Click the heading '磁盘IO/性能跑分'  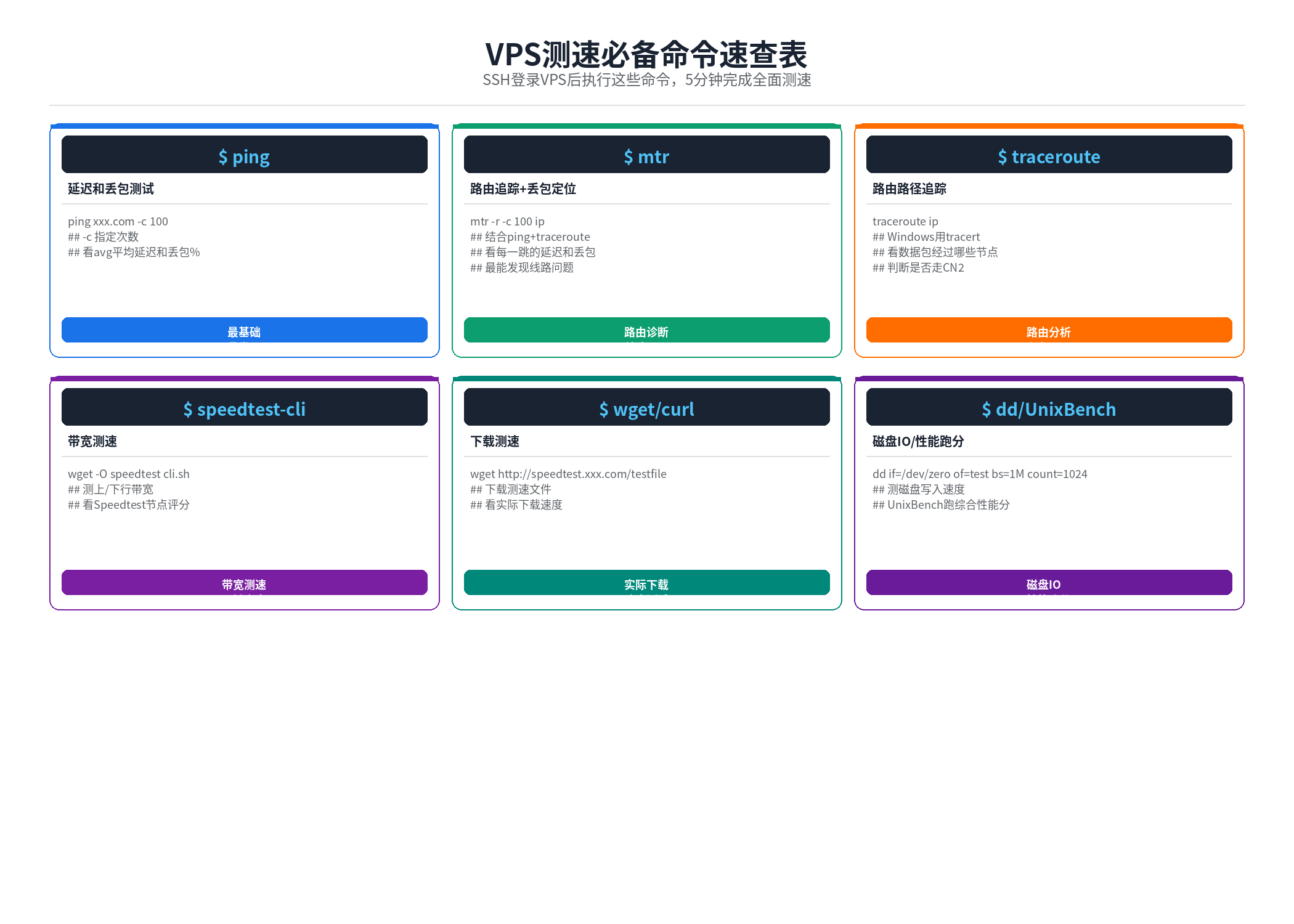tap(918, 442)
